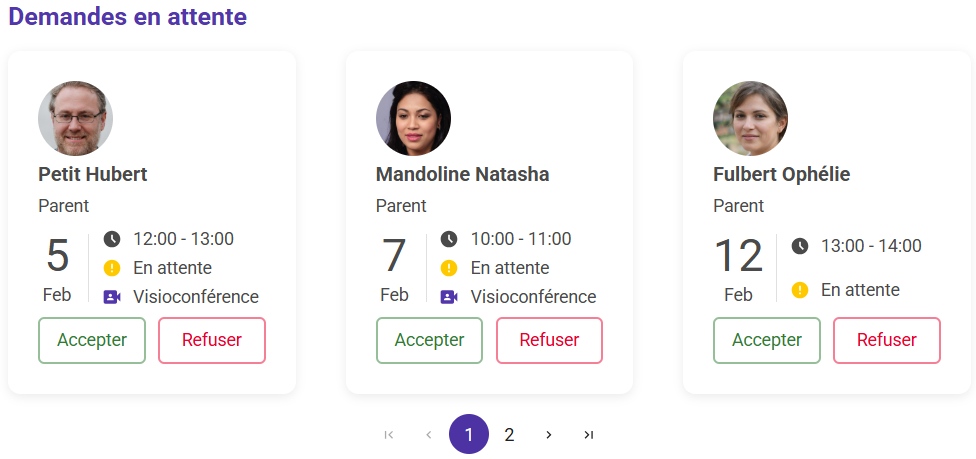The image size is (976, 459).
Task: Jump to the last page
Action: (x=589, y=434)
